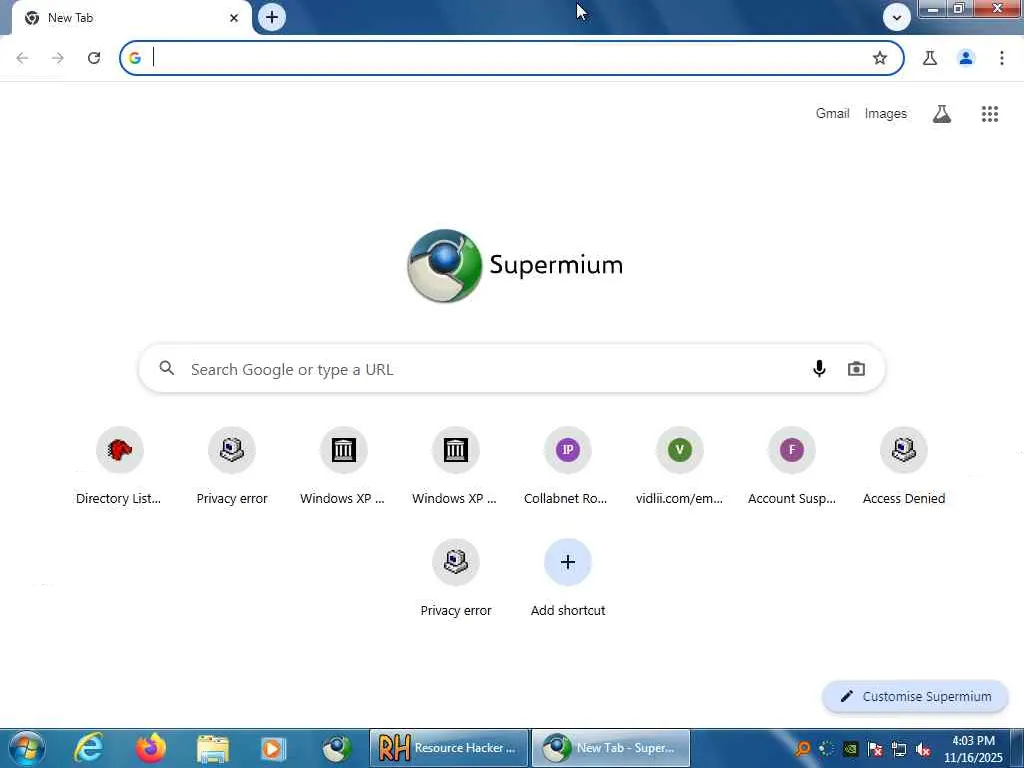Open the first Privacy error shortcut
This screenshot has width=1024, height=768.
point(232,466)
